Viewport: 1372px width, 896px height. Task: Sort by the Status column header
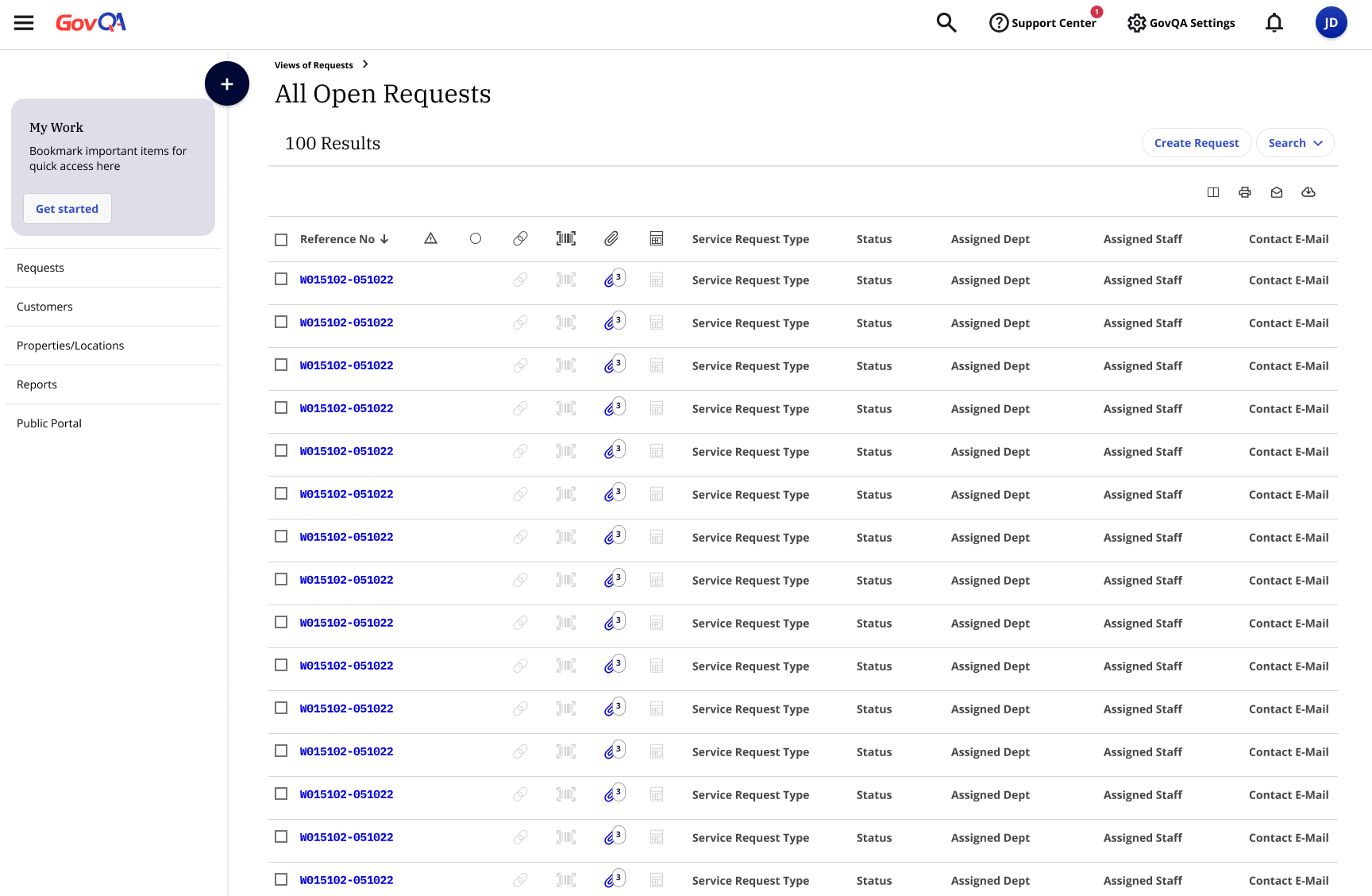point(874,239)
